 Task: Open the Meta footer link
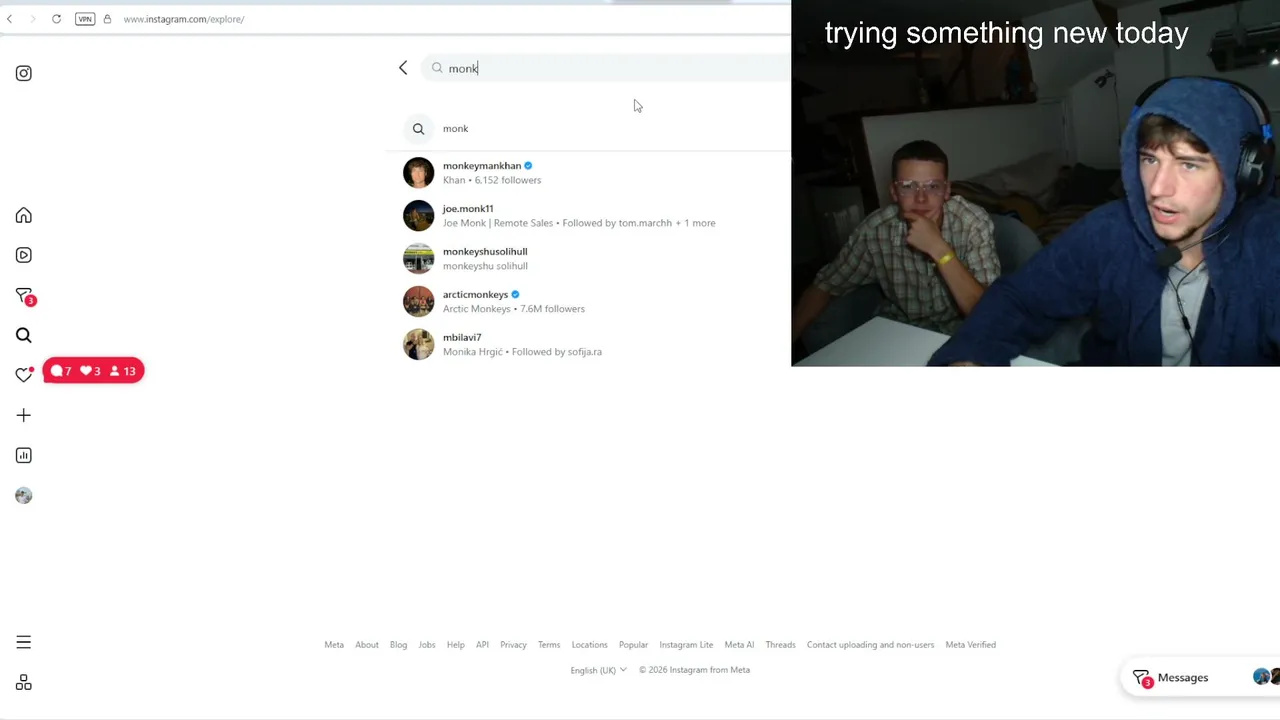point(334,645)
